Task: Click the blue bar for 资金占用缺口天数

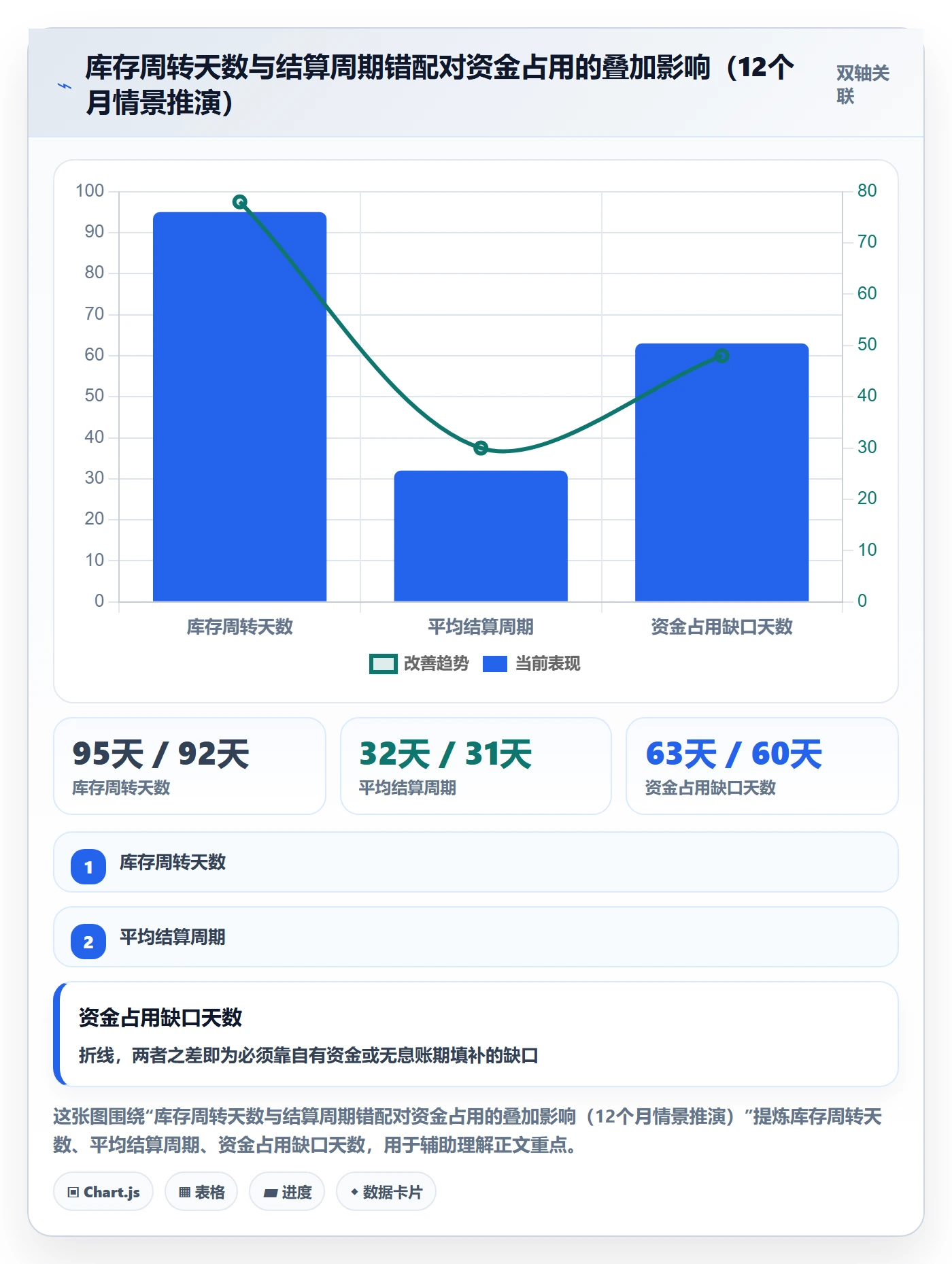Action: [x=722, y=473]
